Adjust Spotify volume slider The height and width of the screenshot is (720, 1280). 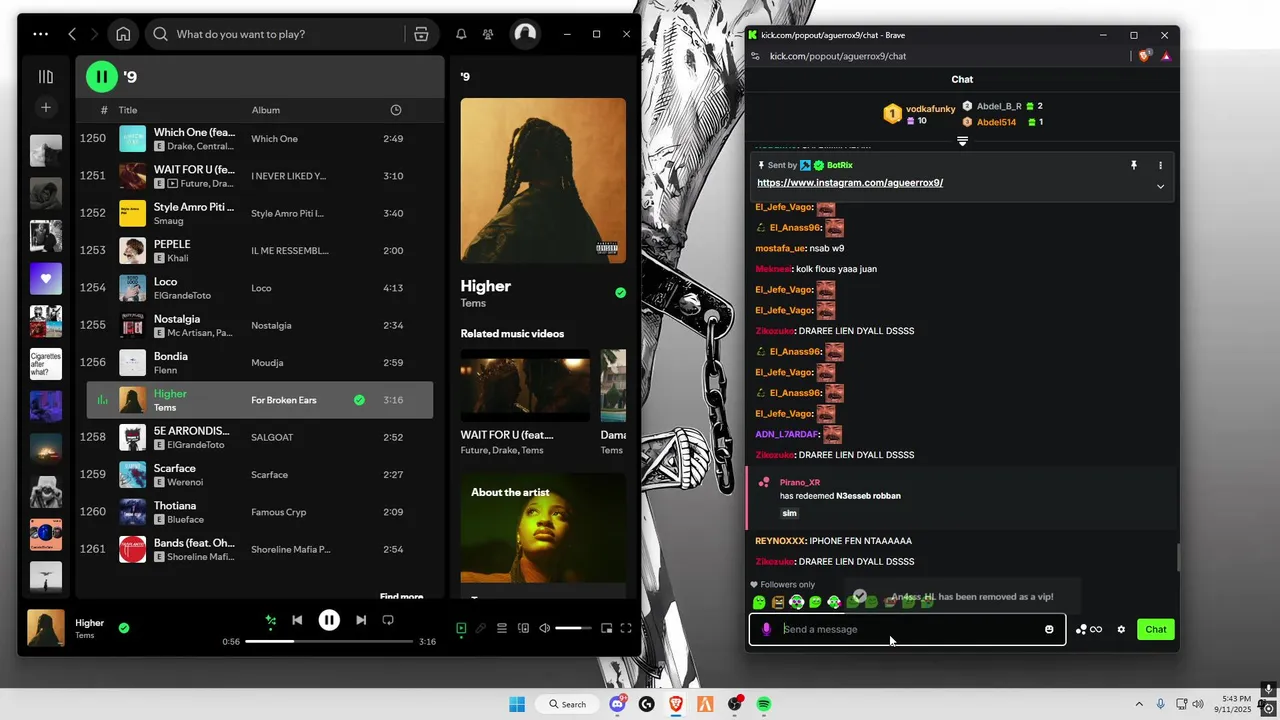(x=574, y=628)
